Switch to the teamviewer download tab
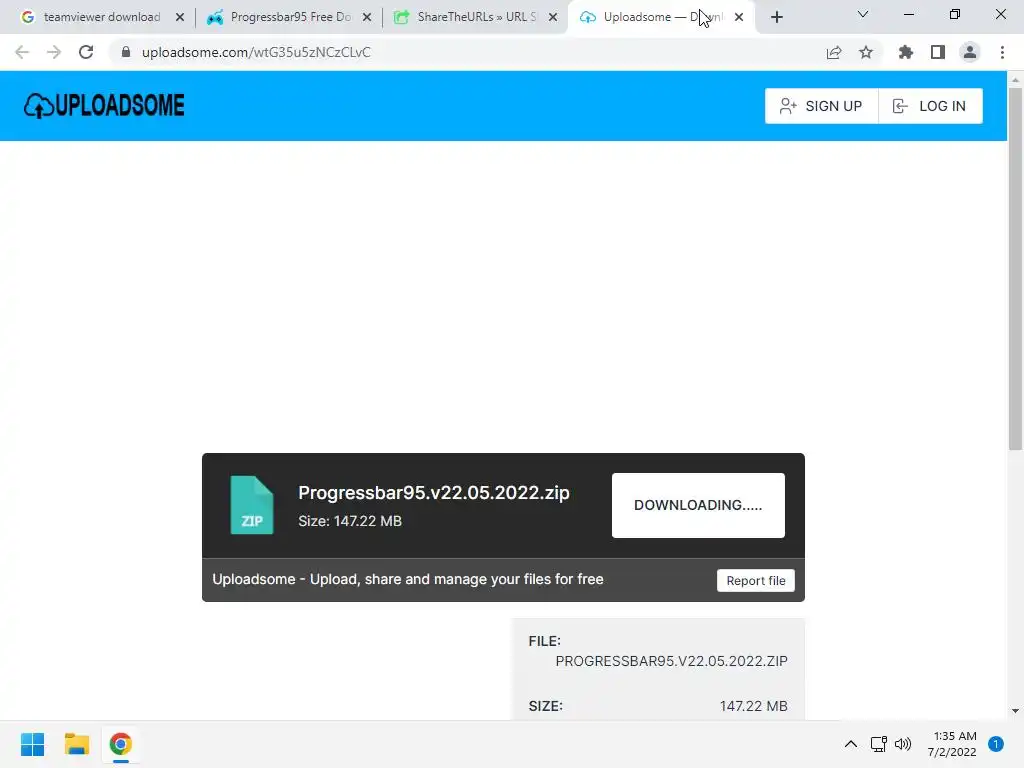This screenshot has width=1024, height=768. coord(102,17)
